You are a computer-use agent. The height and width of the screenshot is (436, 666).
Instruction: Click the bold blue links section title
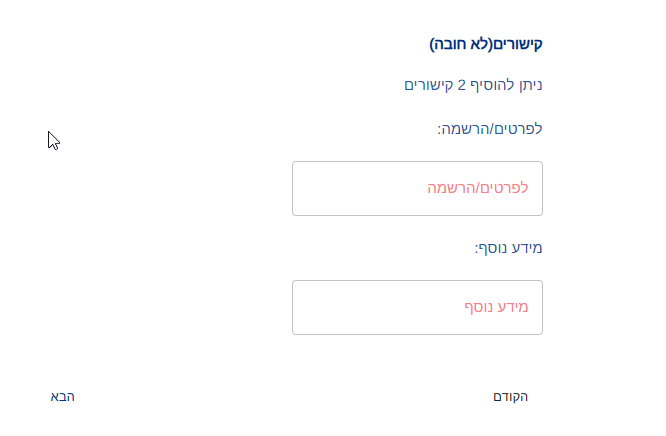point(486,44)
